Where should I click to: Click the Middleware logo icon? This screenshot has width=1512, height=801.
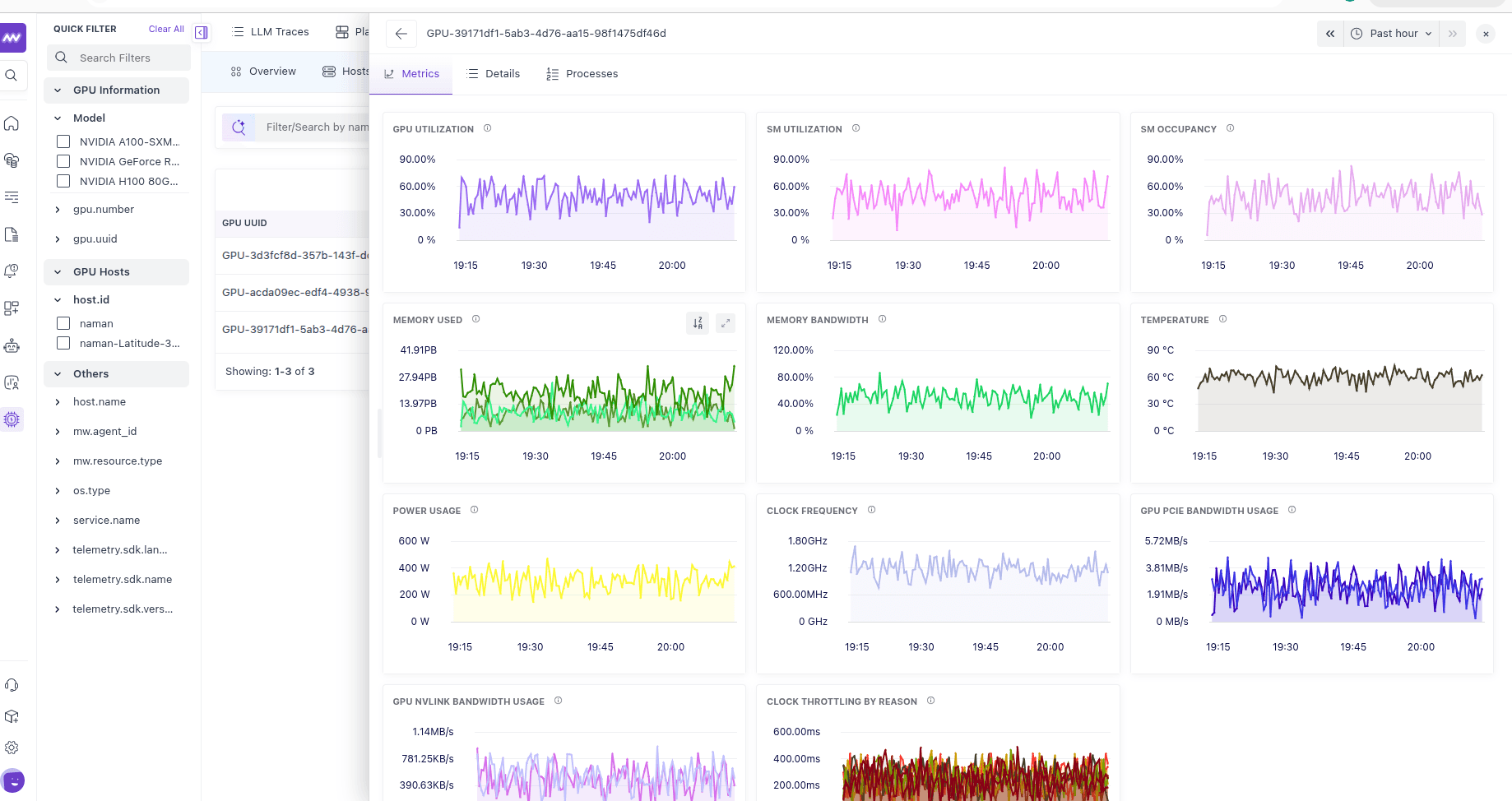coord(12,38)
